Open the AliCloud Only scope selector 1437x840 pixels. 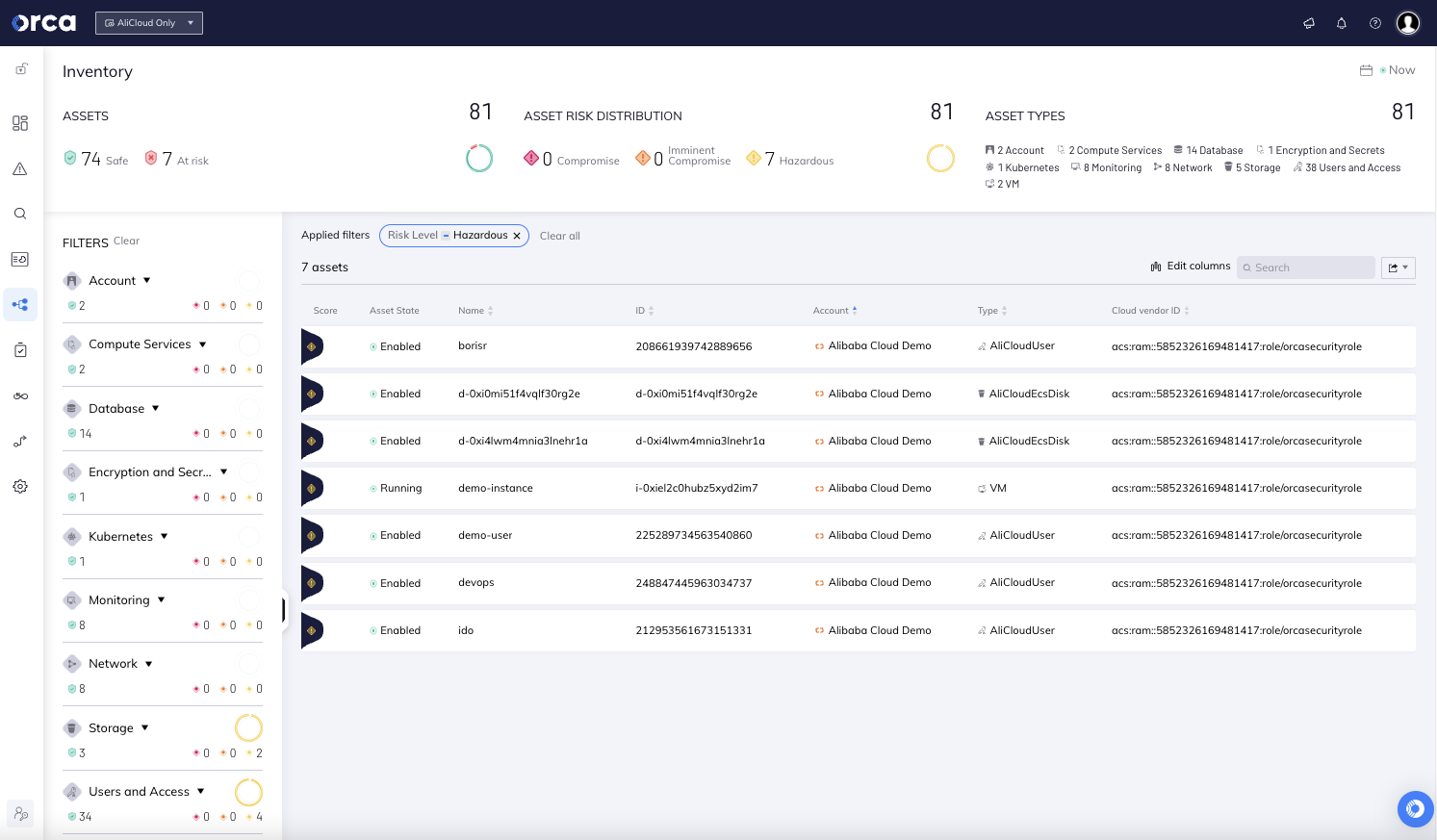[x=148, y=22]
